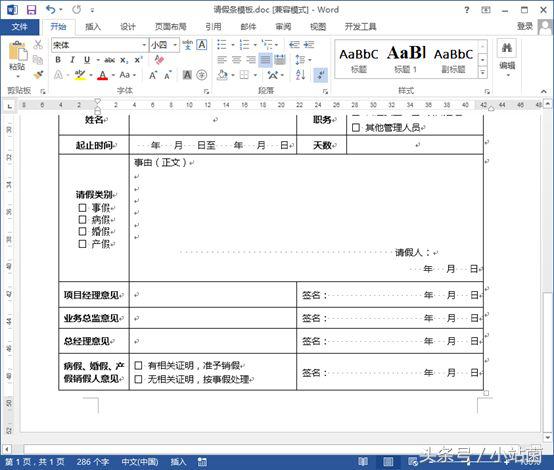Image resolution: width=554 pixels, height=470 pixels.
Task: Apply Italic formatting from the ribbon
Action: [x=72, y=60]
